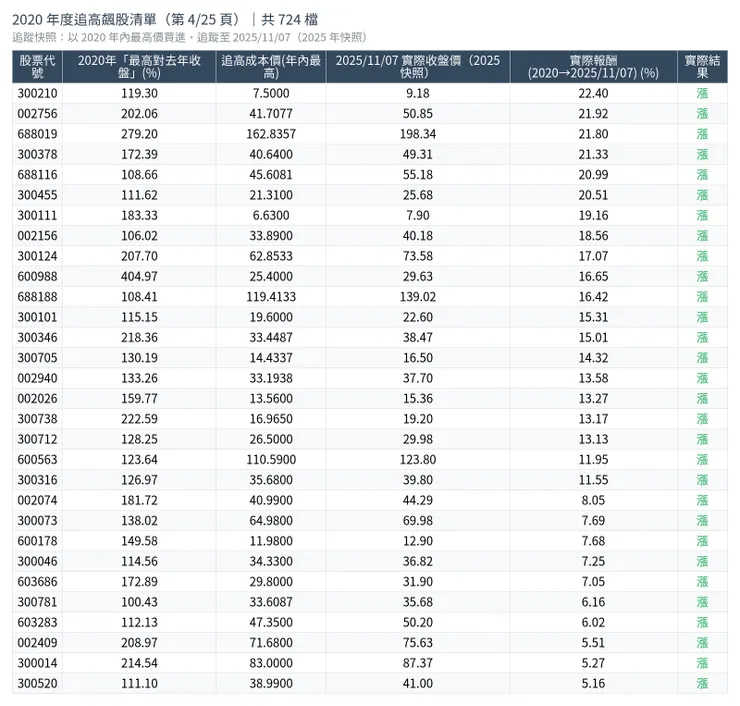The image size is (740, 706).
Task: Click the 22.40 return value
Action: [x=593, y=93]
